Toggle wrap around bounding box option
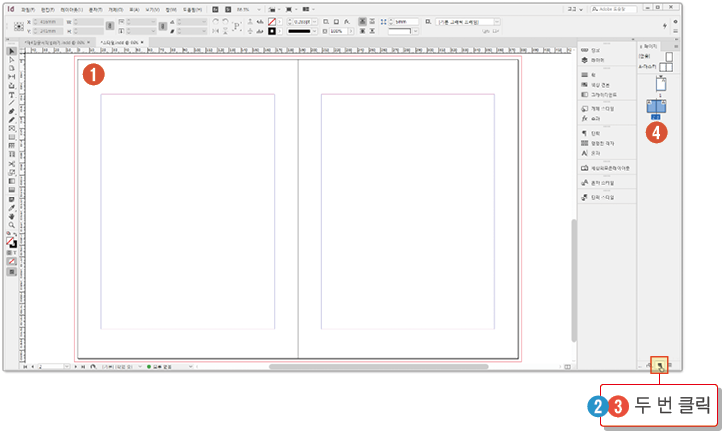The height and width of the screenshot is (431, 722). pos(372,22)
